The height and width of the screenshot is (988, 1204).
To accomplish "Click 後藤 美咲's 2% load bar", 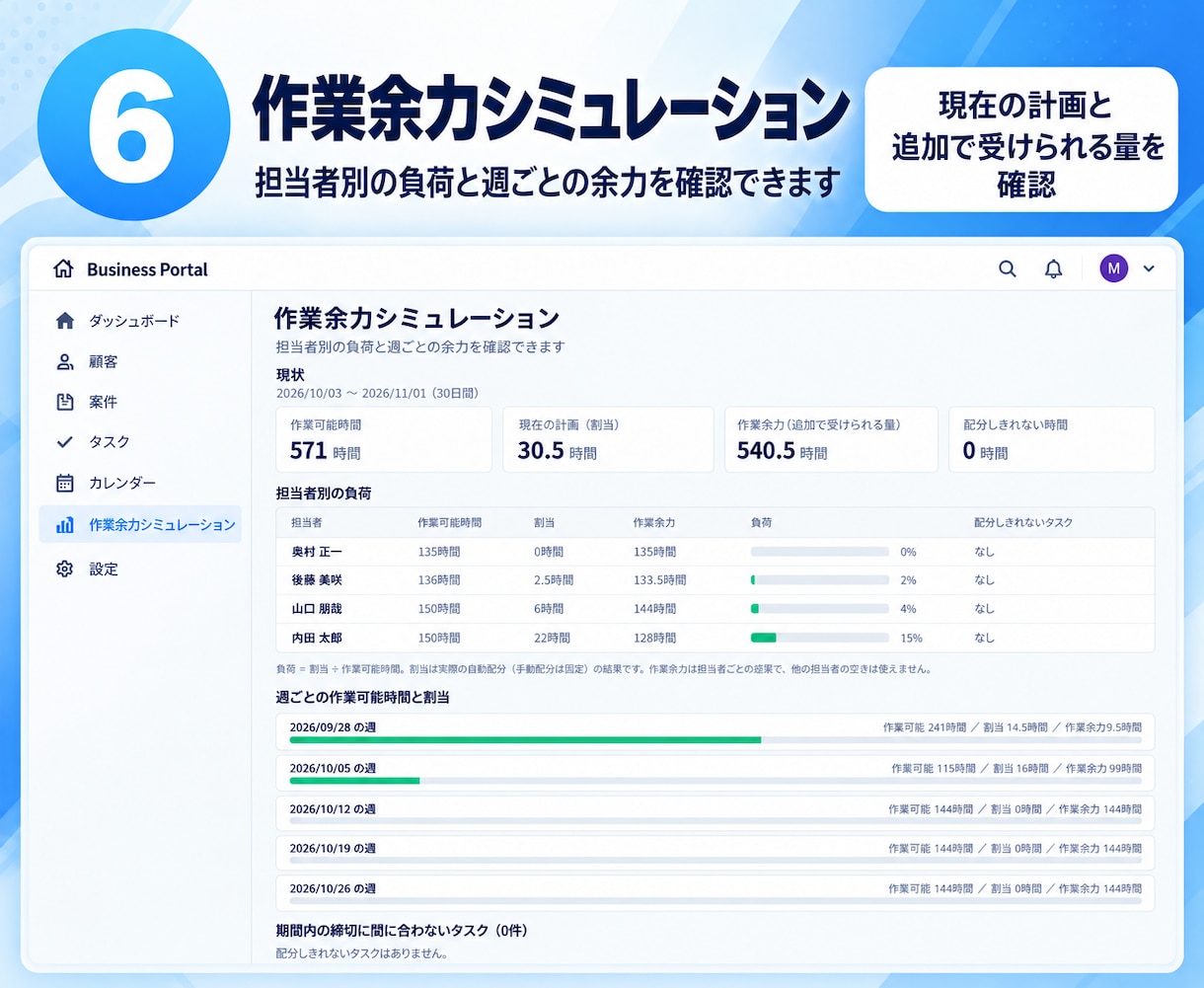I will coord(819,580).
